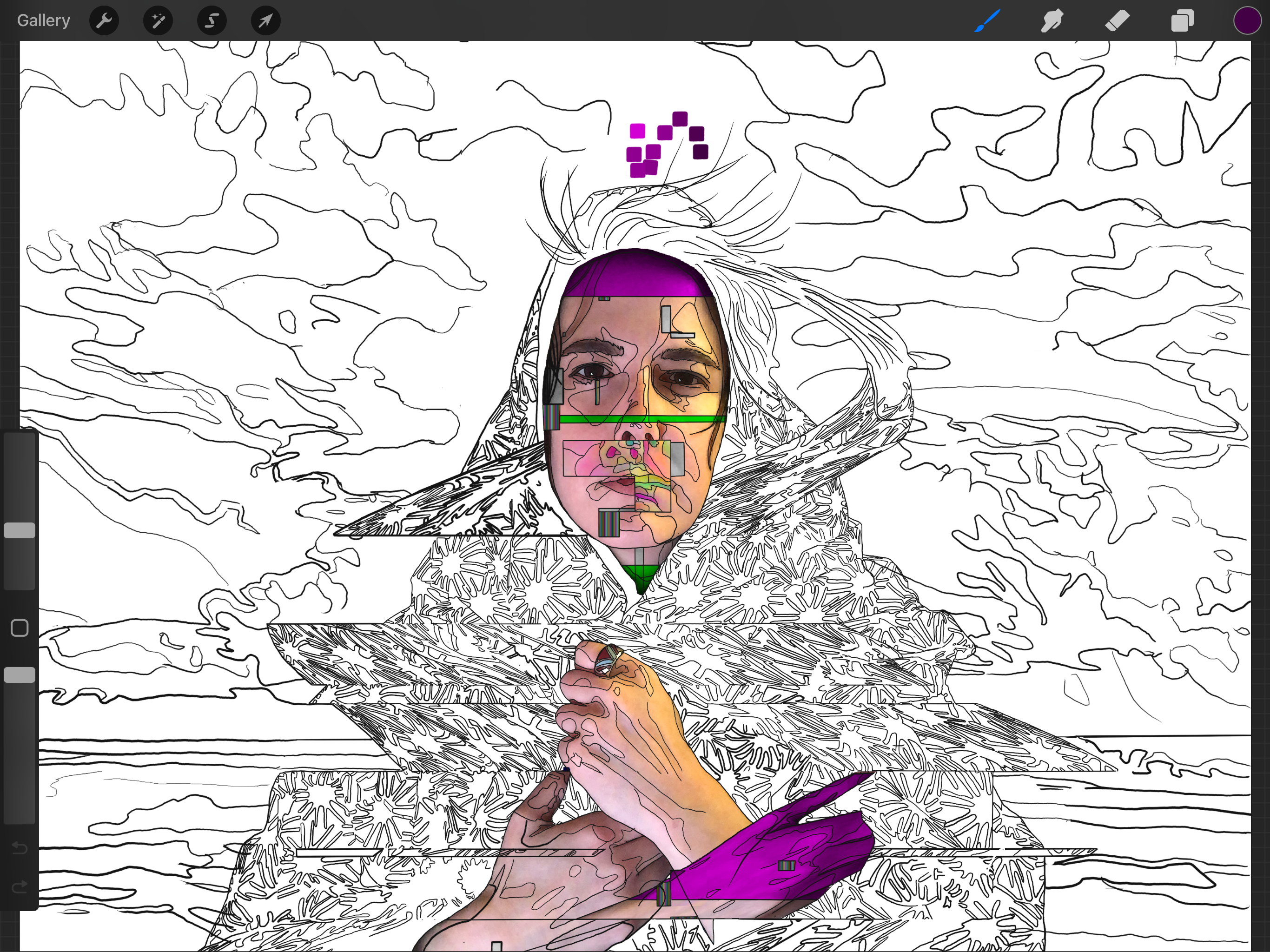This screenshot has width=1270, height=952.
Task: Activate the Transform arrow tool
Action: [266, 20]
